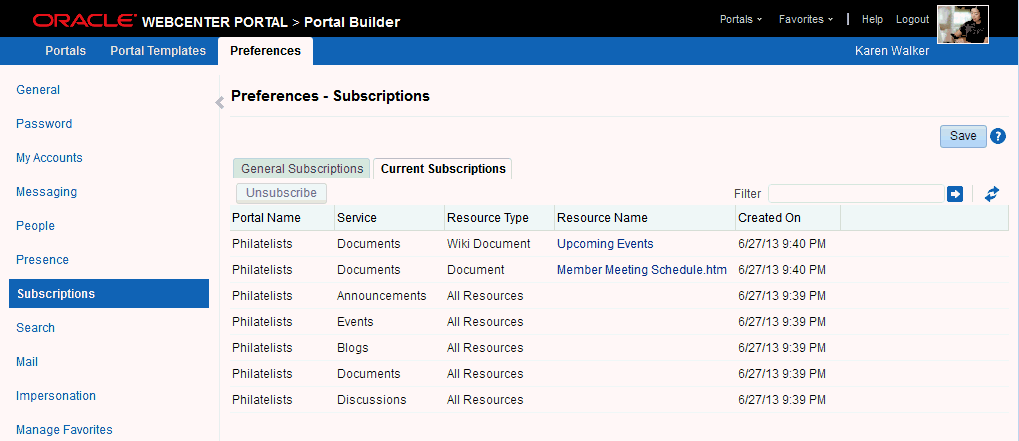1019x441 pixels.
Task: Click the Unsubscribe button
Action: tap(281, 193)
